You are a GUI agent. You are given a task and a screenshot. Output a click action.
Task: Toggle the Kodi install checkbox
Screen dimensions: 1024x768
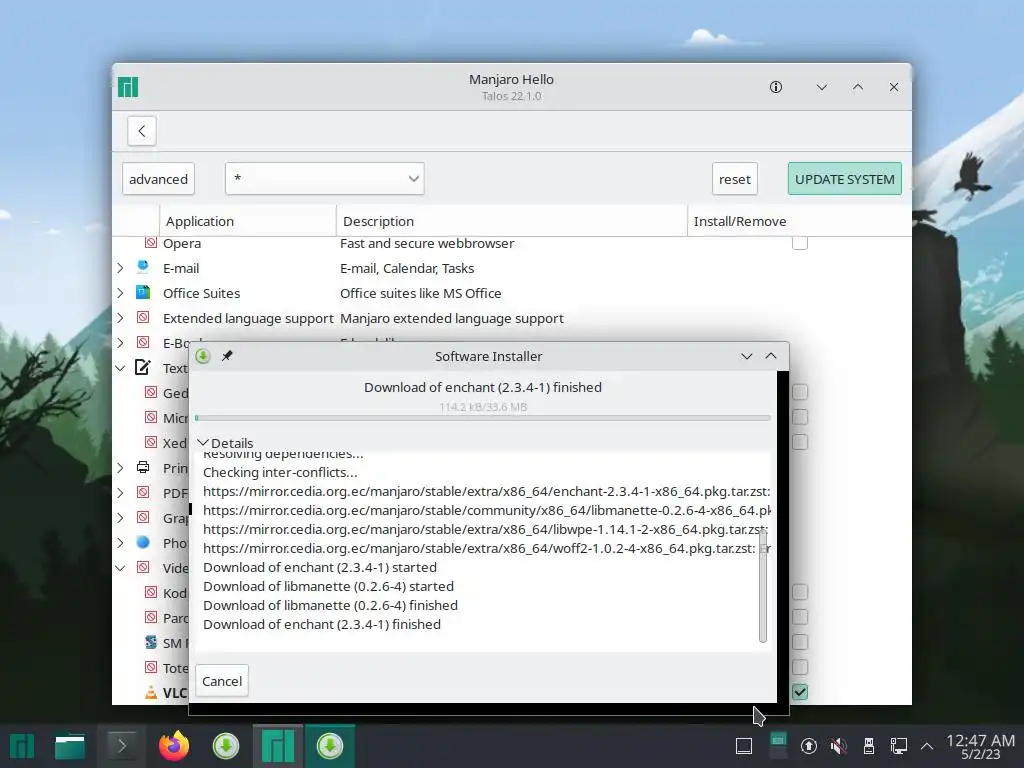(x=800, y=592)
